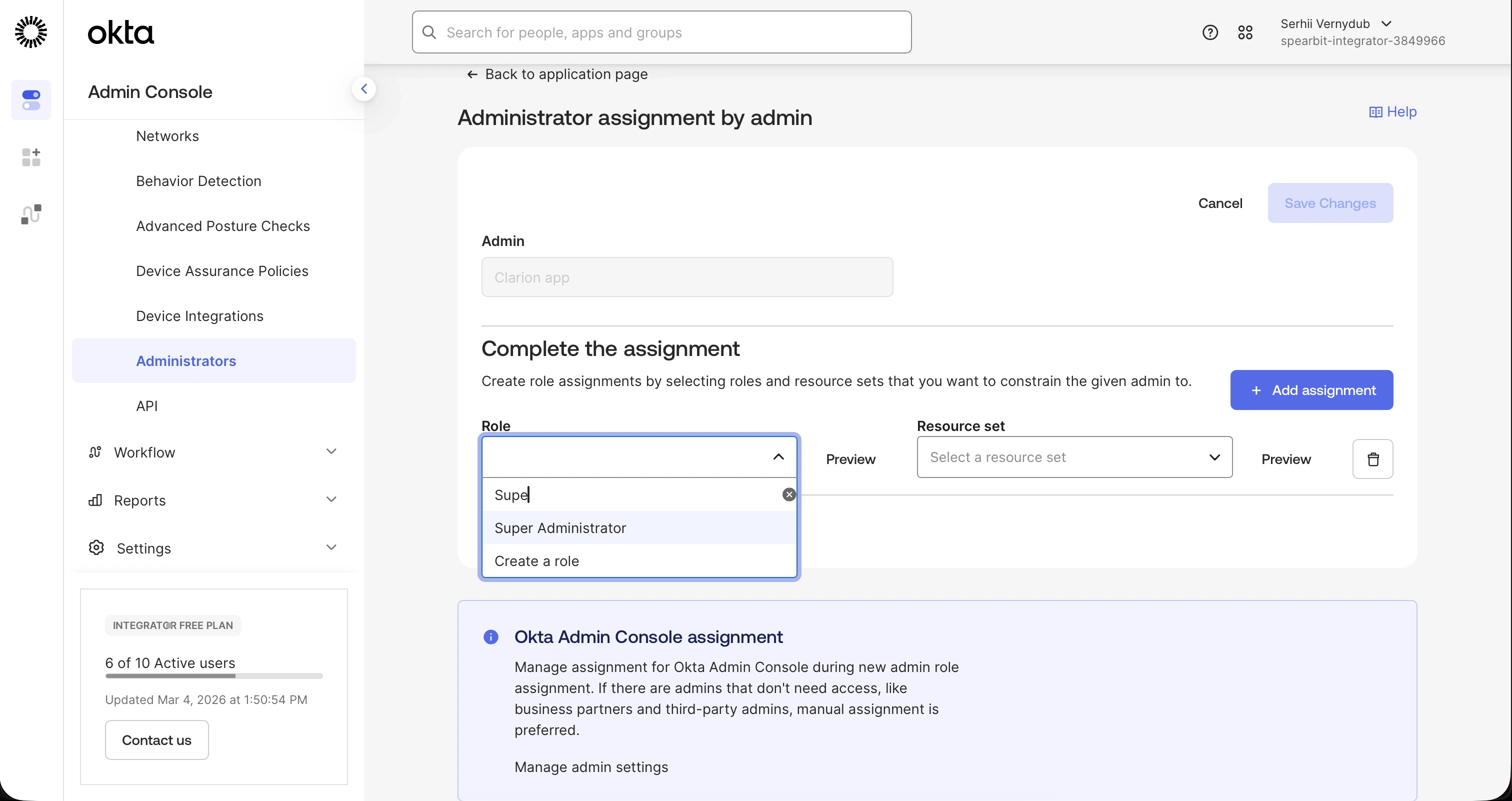This screenshot has width=1512, height=801.
Task: Delete assignment row with trash icon
Action: tap(1372, 459)
